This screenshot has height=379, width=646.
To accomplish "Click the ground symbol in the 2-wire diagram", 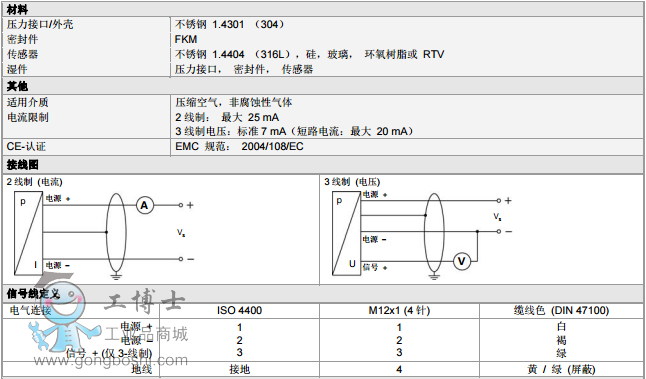I will coord(116,276).
